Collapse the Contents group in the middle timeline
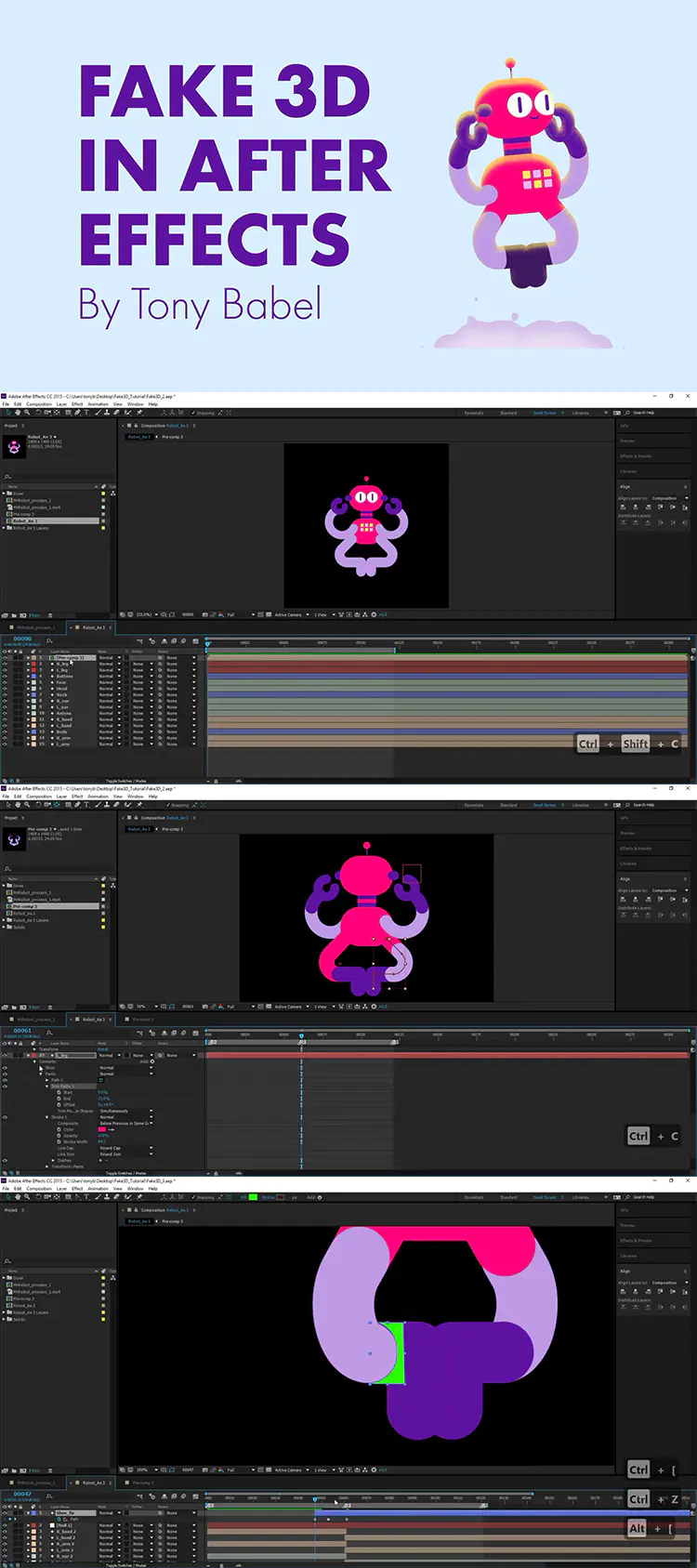The image size is (697, 1568). click(34, 1061)
